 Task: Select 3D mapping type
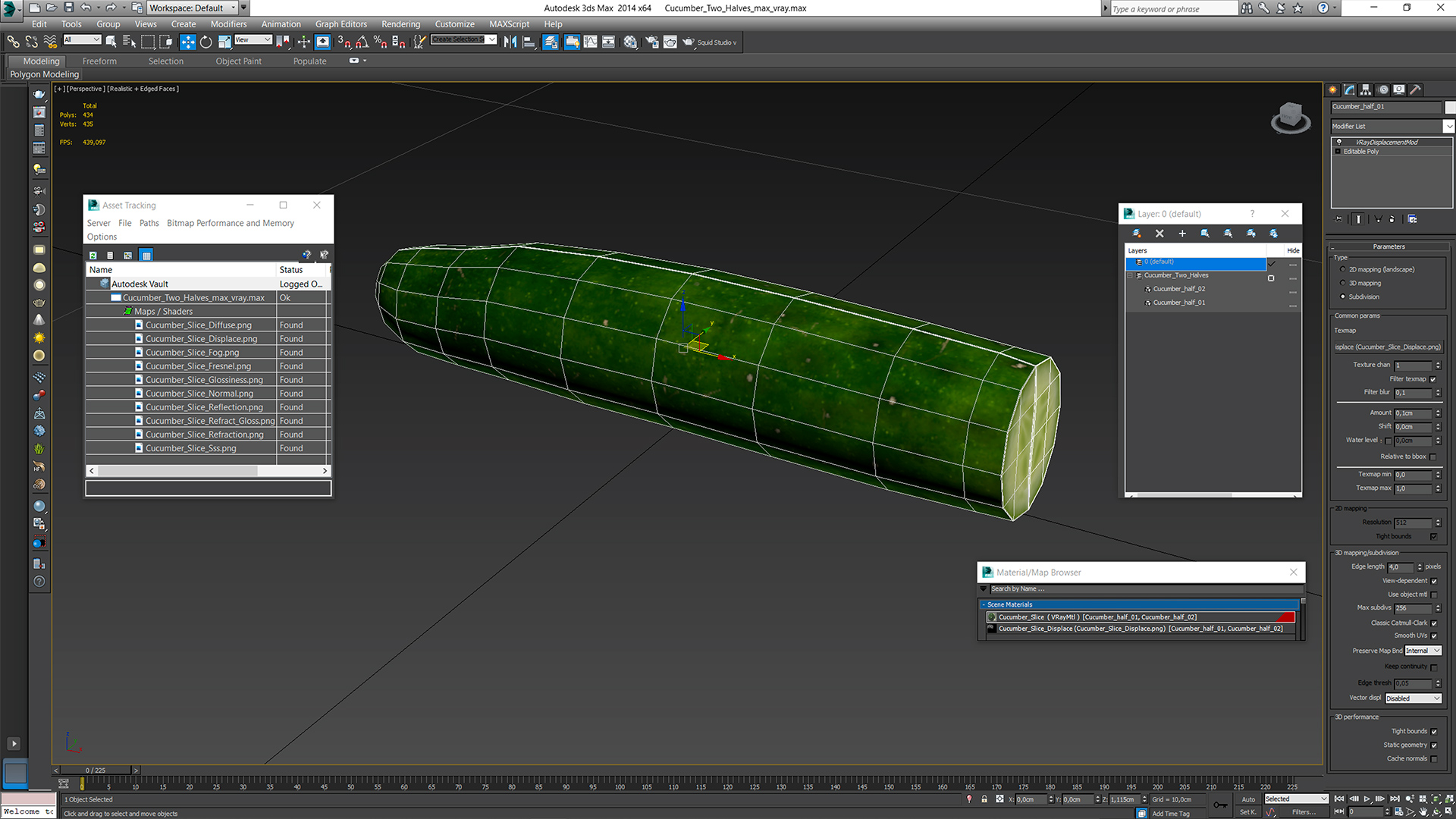pyautogui.click(x=1343, y=283)
